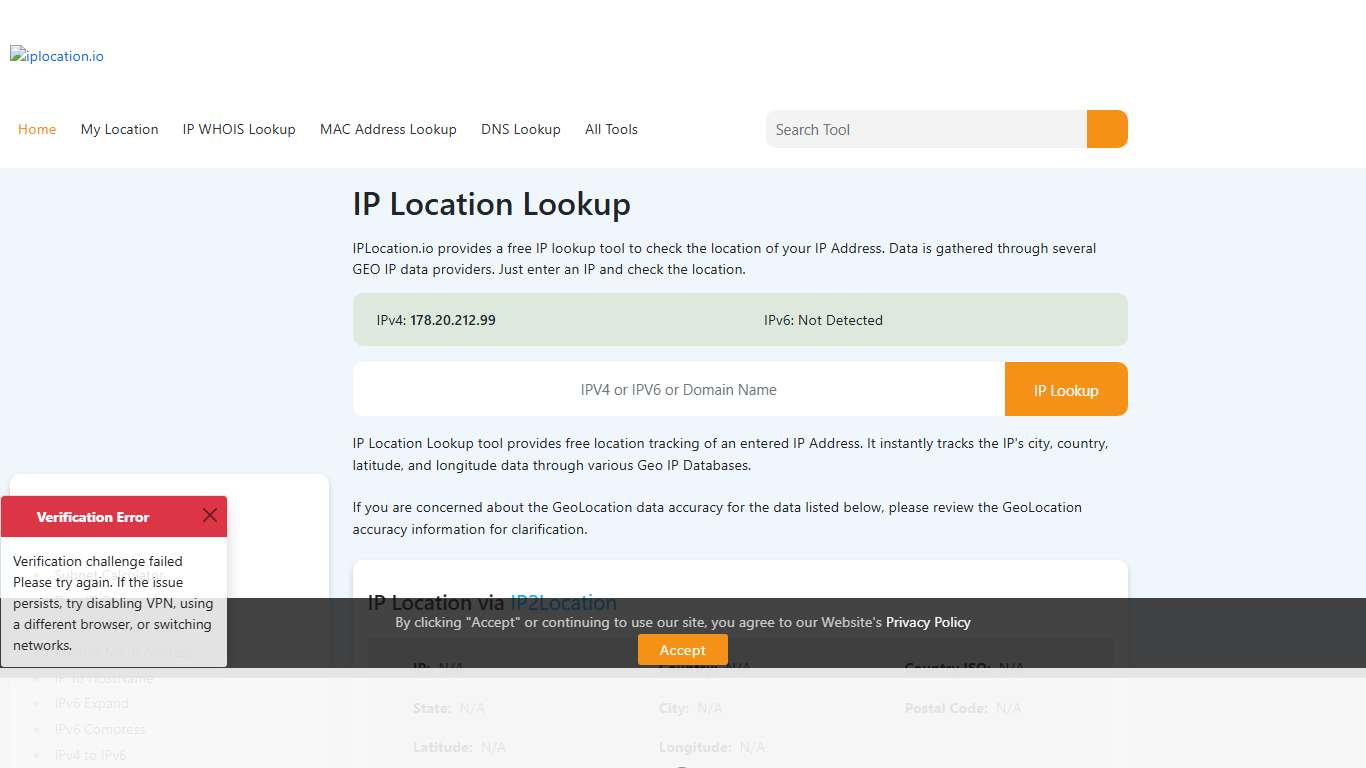
Task: Click the iplocation.io logo
Action: coord(56,55)
